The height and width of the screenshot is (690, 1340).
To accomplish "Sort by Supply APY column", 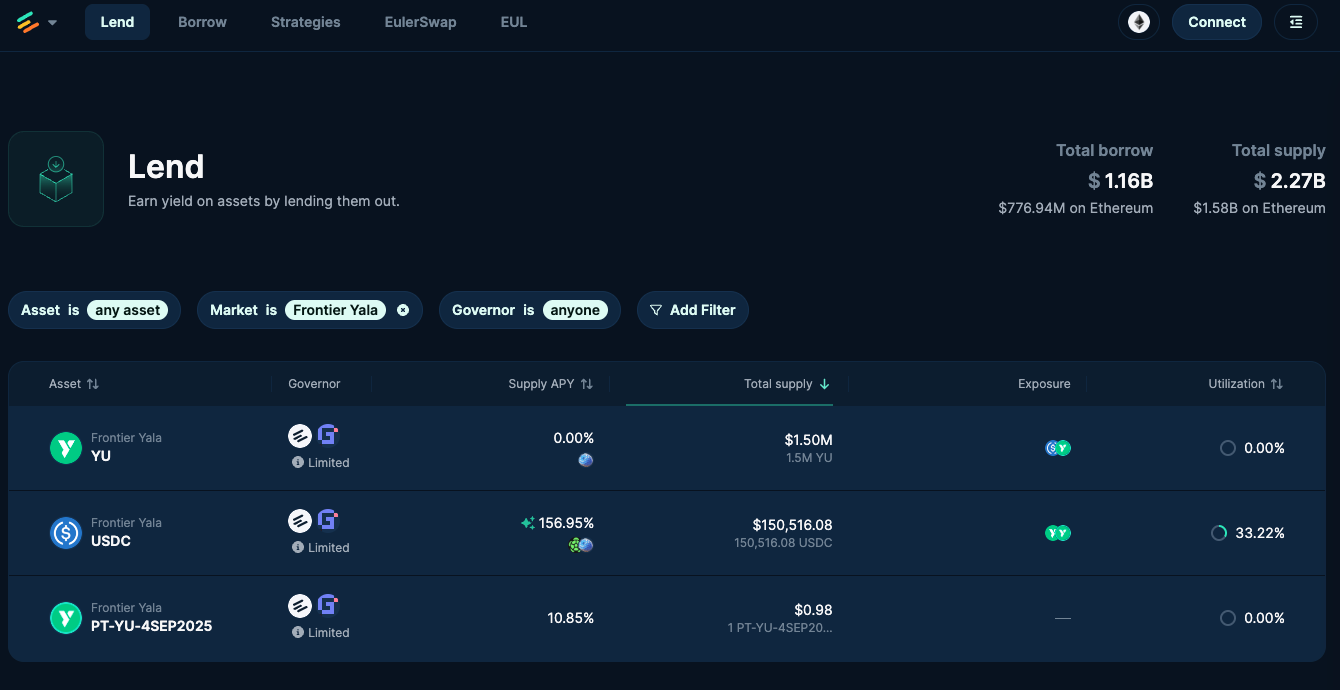I will pos(550,384).
